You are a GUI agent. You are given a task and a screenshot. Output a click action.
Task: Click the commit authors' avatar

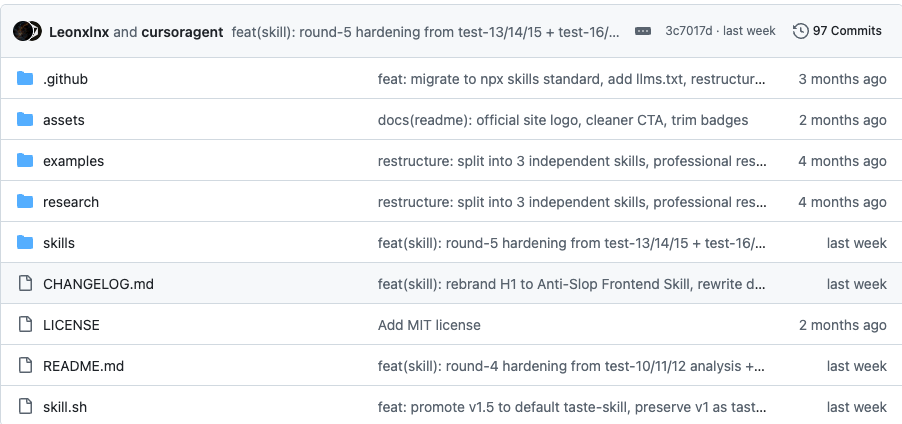click(x=27, y=31)
